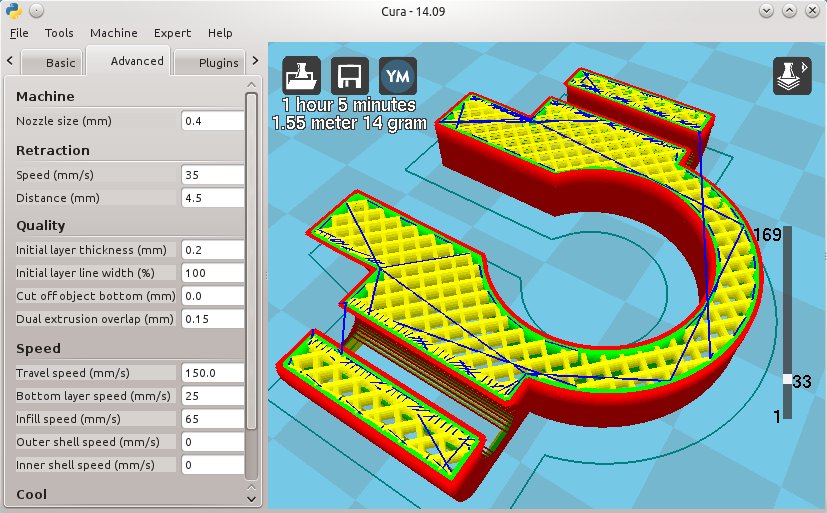The image size is (827, 513).
Task: Click the Python application icon in the title bar
Action: click(x=12, y=10)
